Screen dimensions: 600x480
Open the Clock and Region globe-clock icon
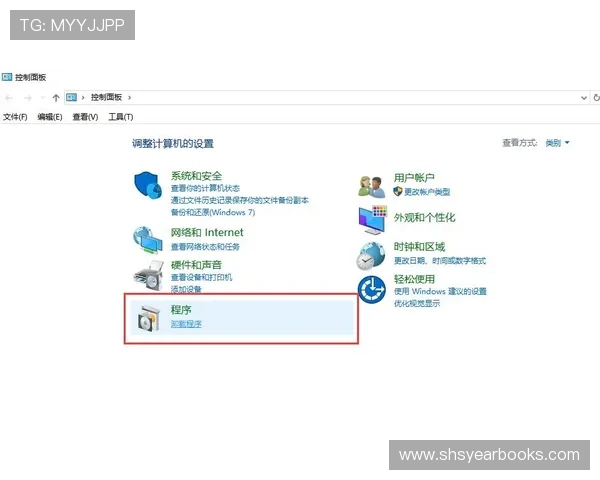[370, 256]
